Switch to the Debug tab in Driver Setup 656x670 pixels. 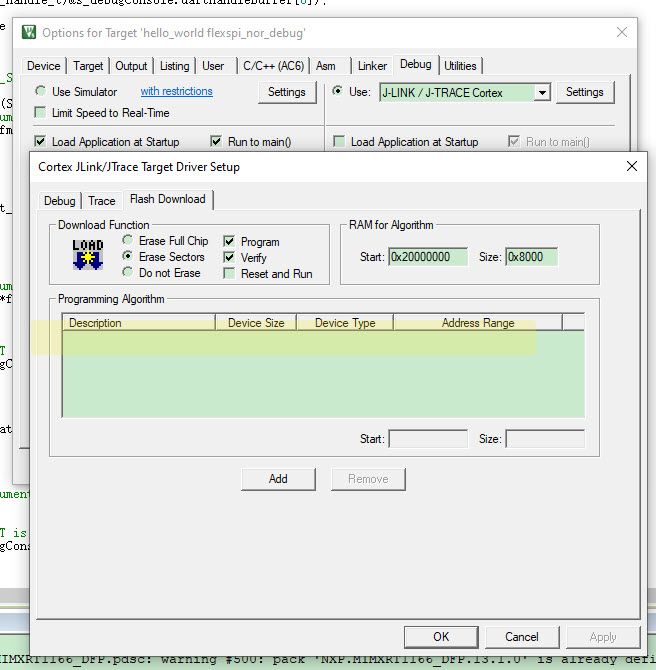point(59,201)
